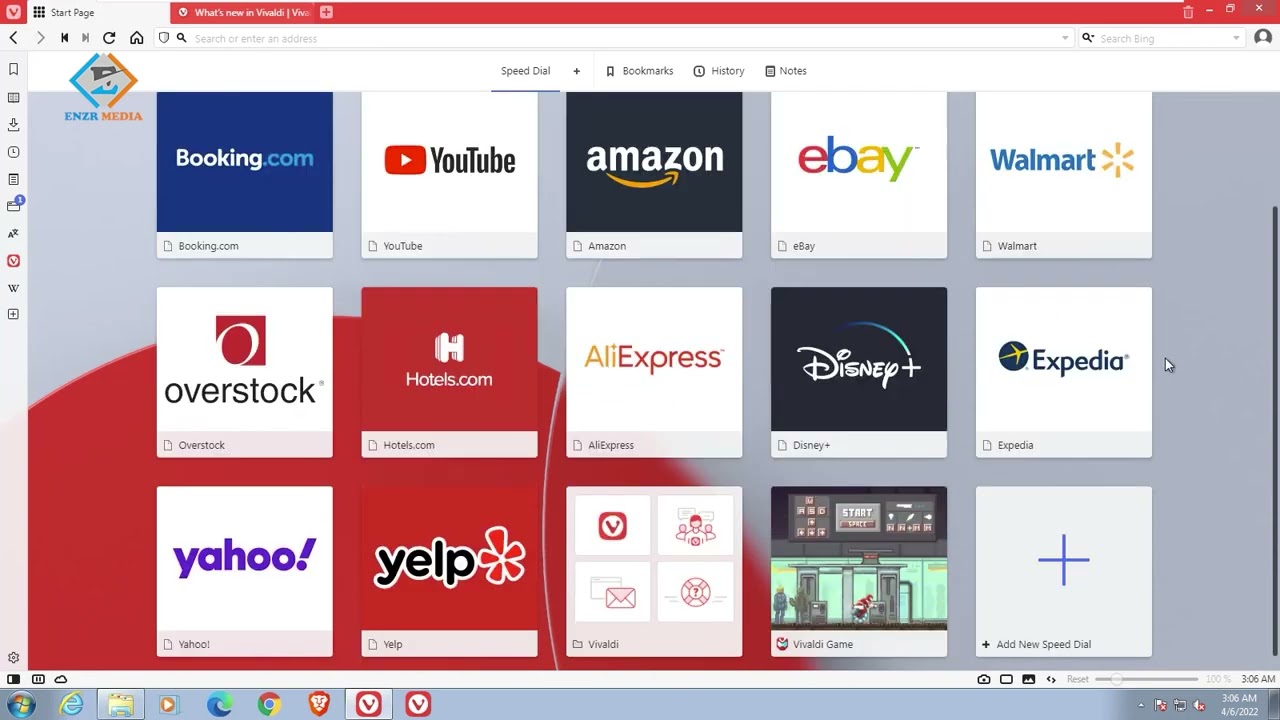Open the Amazon speed dial

[654, 175]
